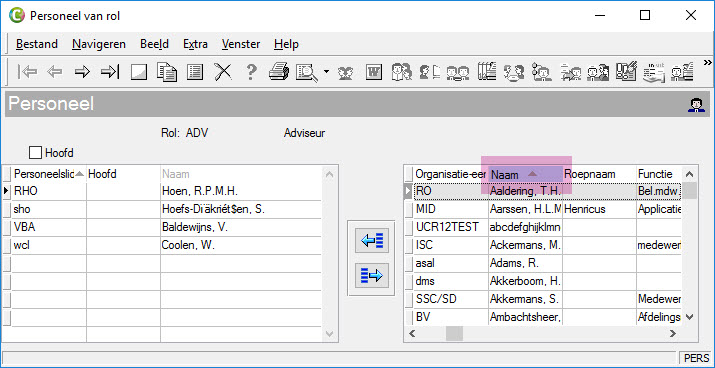Select the sho personnel cell
Screen dimensions: 715x368
(49, 209)
